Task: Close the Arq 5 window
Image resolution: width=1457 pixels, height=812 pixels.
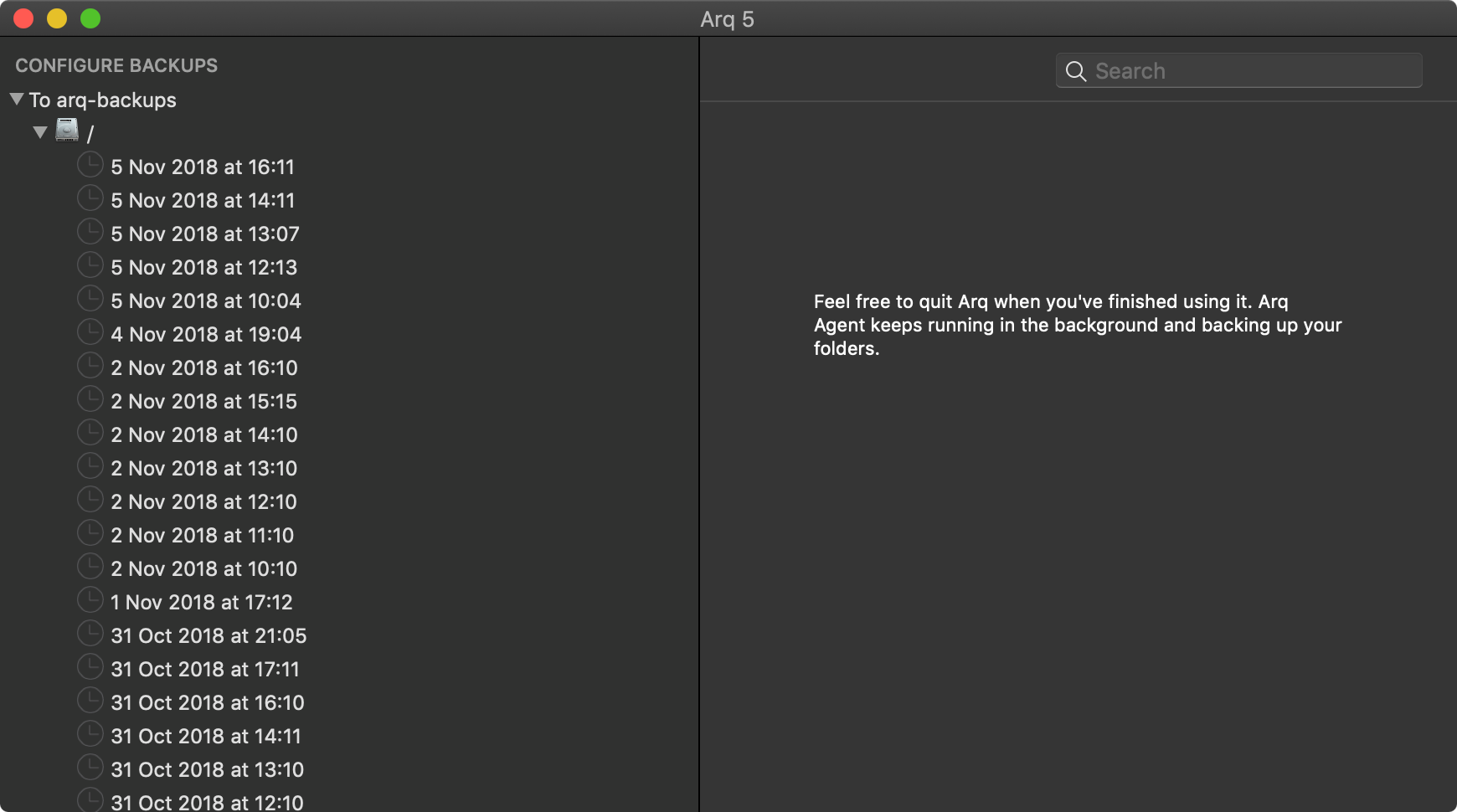Action: [23, 18]
